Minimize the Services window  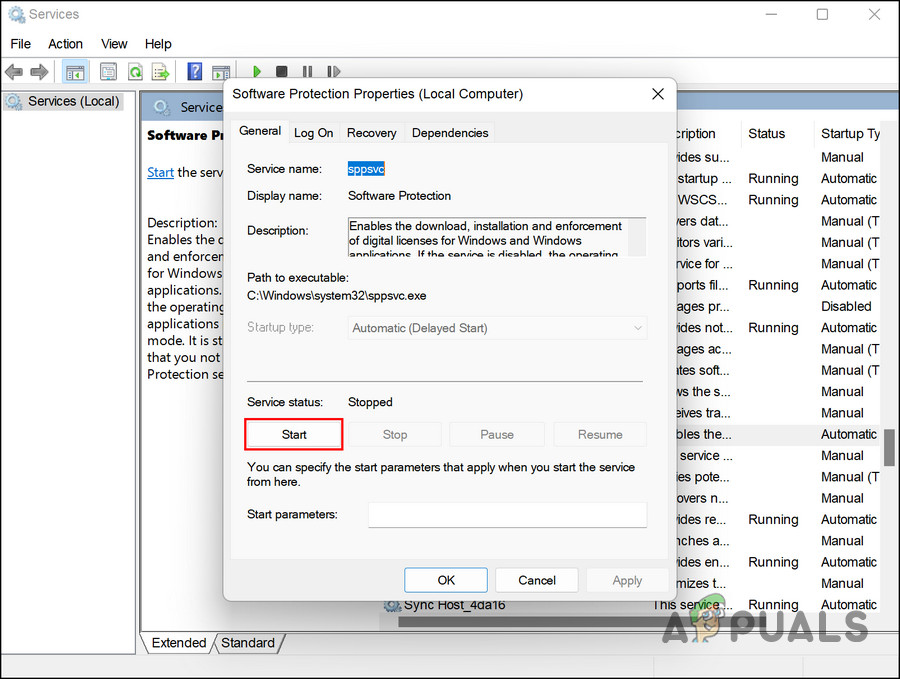[771, 14]
